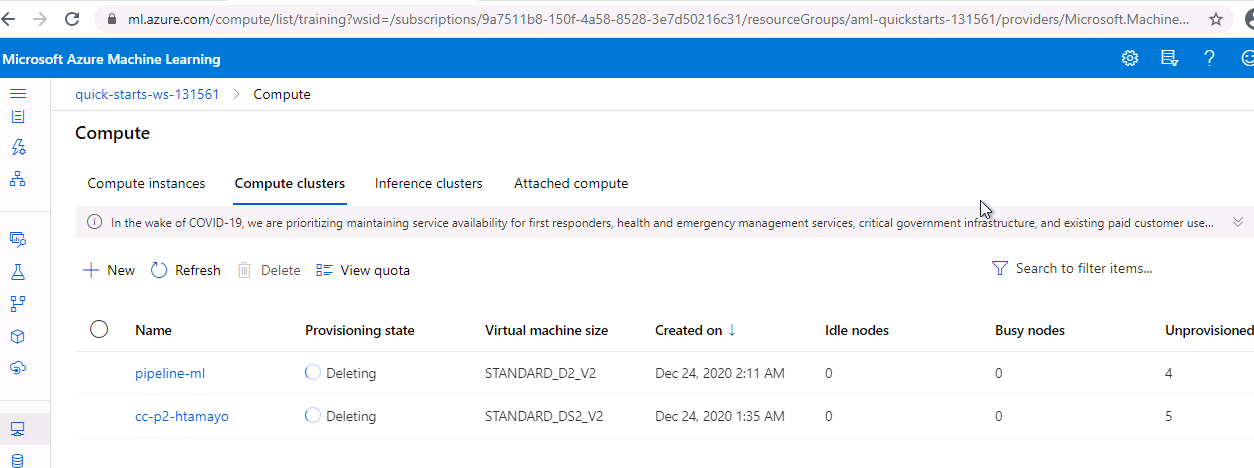This screenshot has height=468, width=1254.
Task: Click the smiley feedback icon
Action: (x=1247, y=58)
